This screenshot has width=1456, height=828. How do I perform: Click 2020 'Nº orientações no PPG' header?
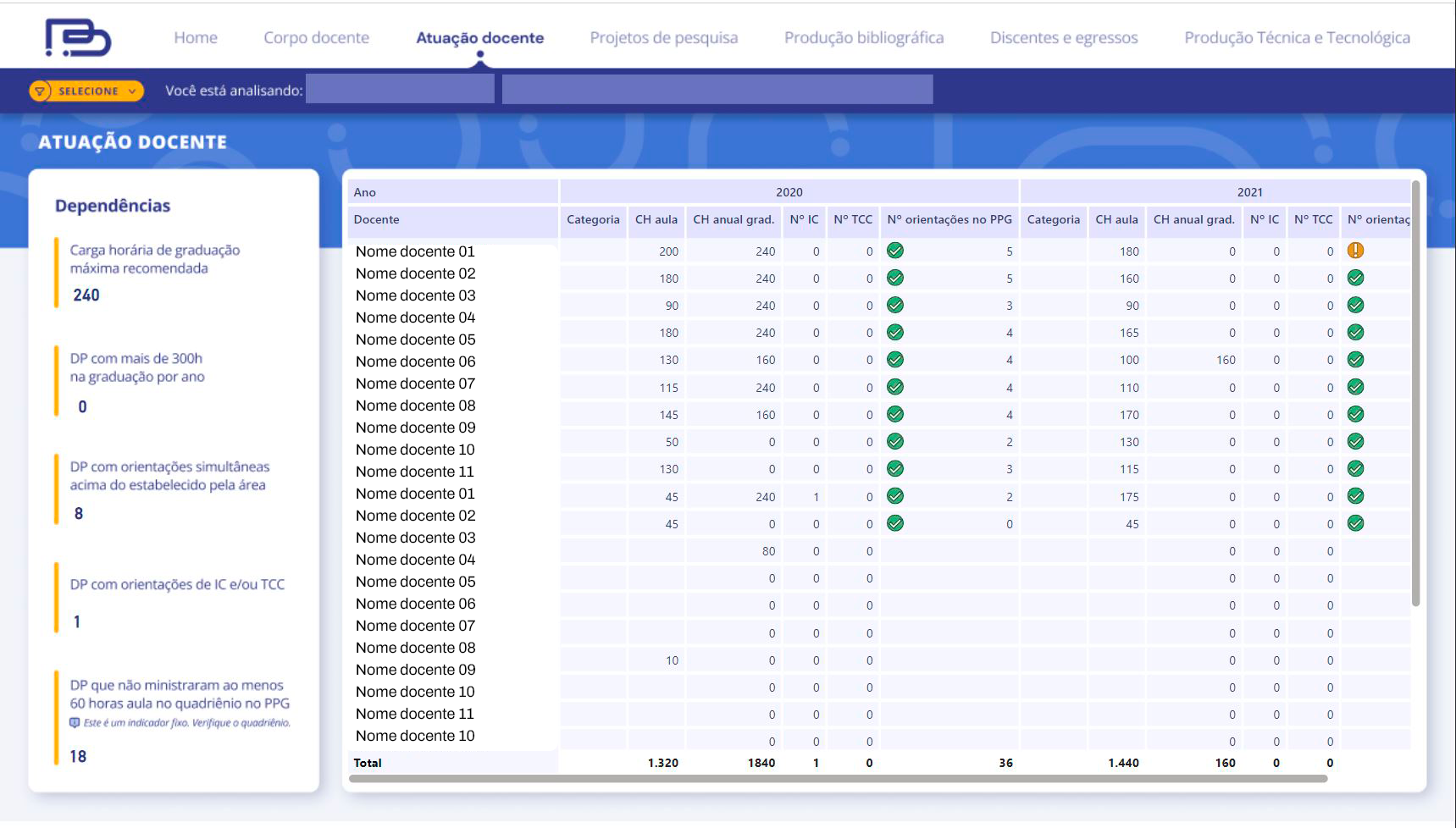pos(949,220)
